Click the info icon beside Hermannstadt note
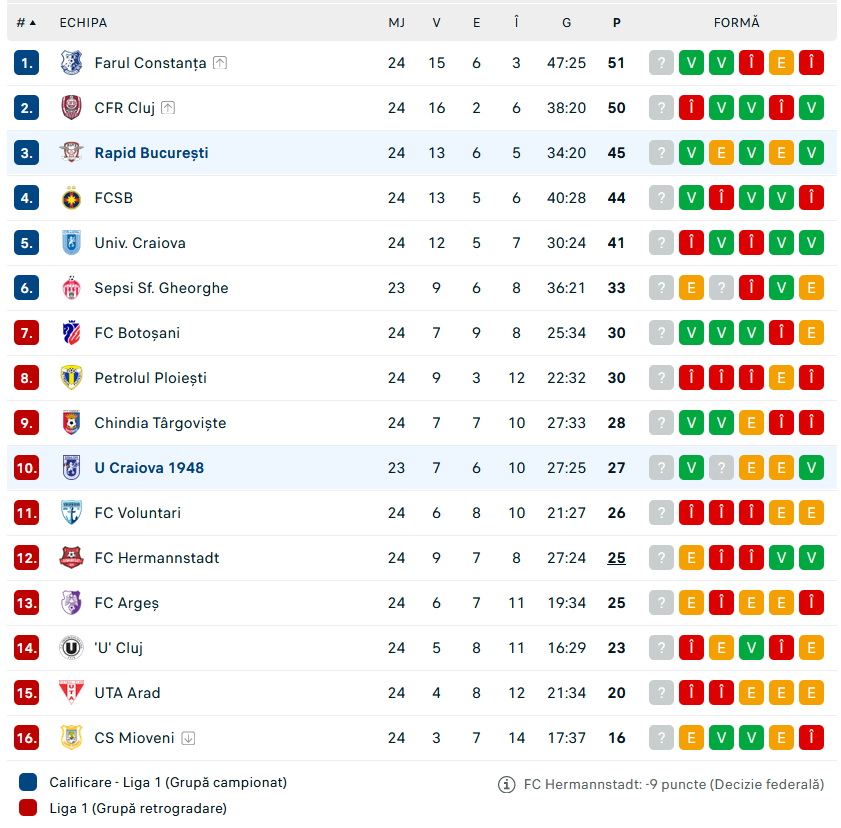This screenshot has width=841, height=828. pos(507,785)
